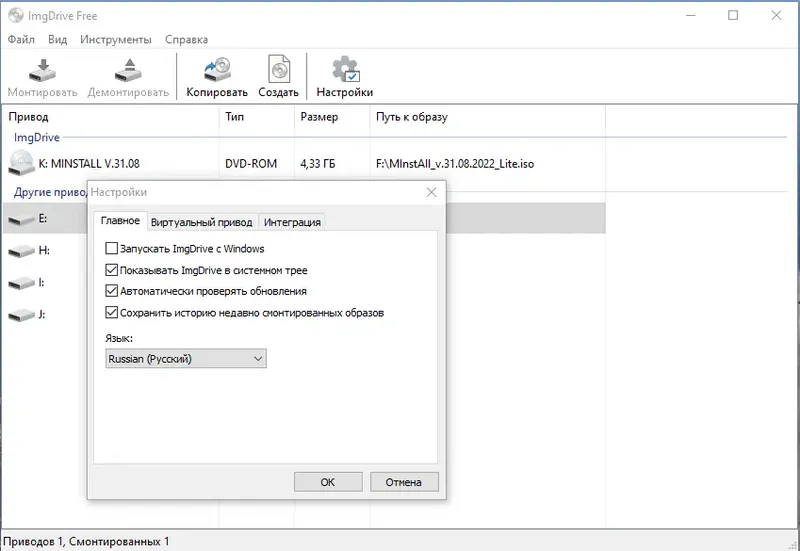
Task: Close the Настройки dialog
Action: point(432,192)
